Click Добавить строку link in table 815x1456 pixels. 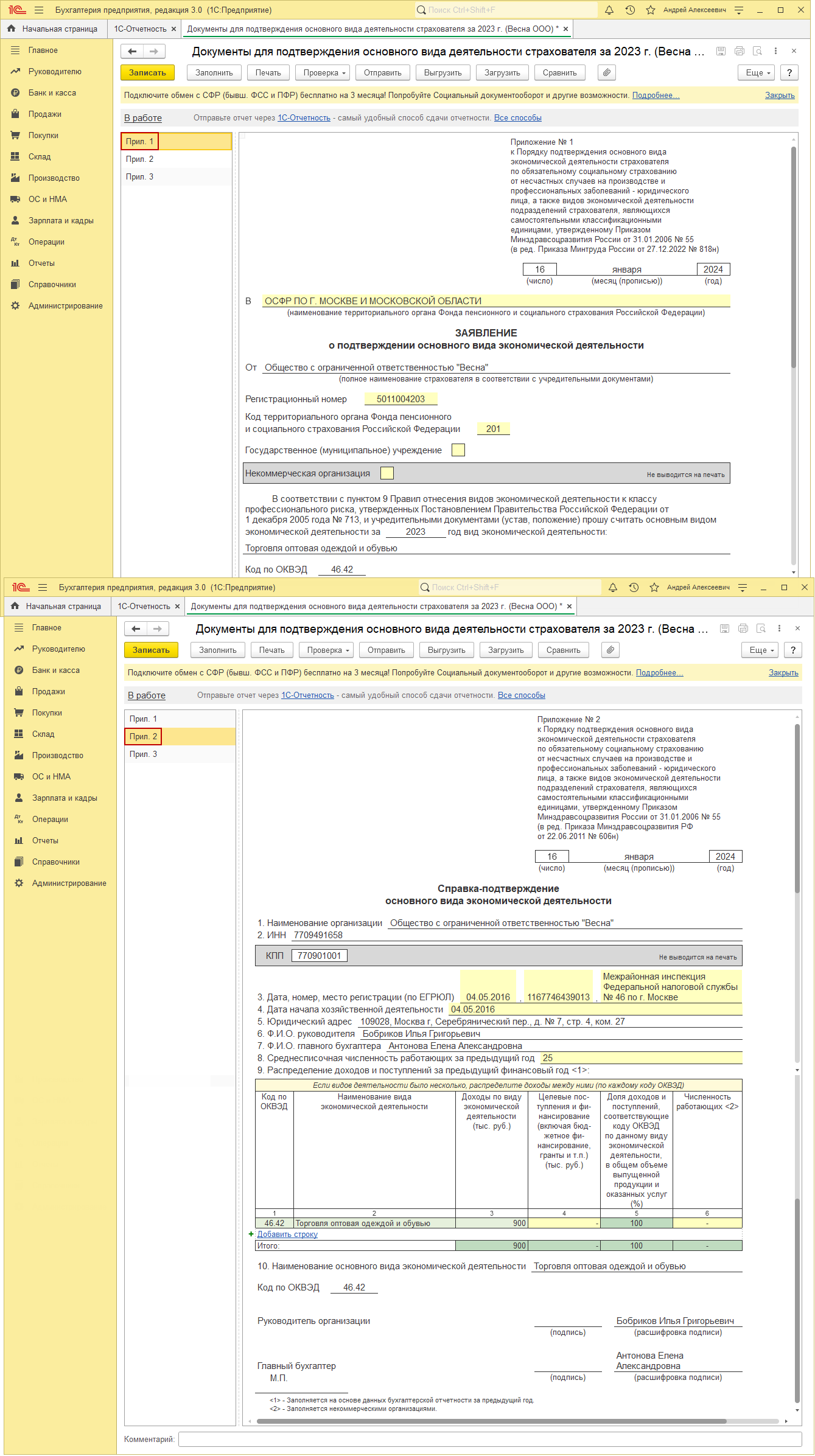(287, 1234)
